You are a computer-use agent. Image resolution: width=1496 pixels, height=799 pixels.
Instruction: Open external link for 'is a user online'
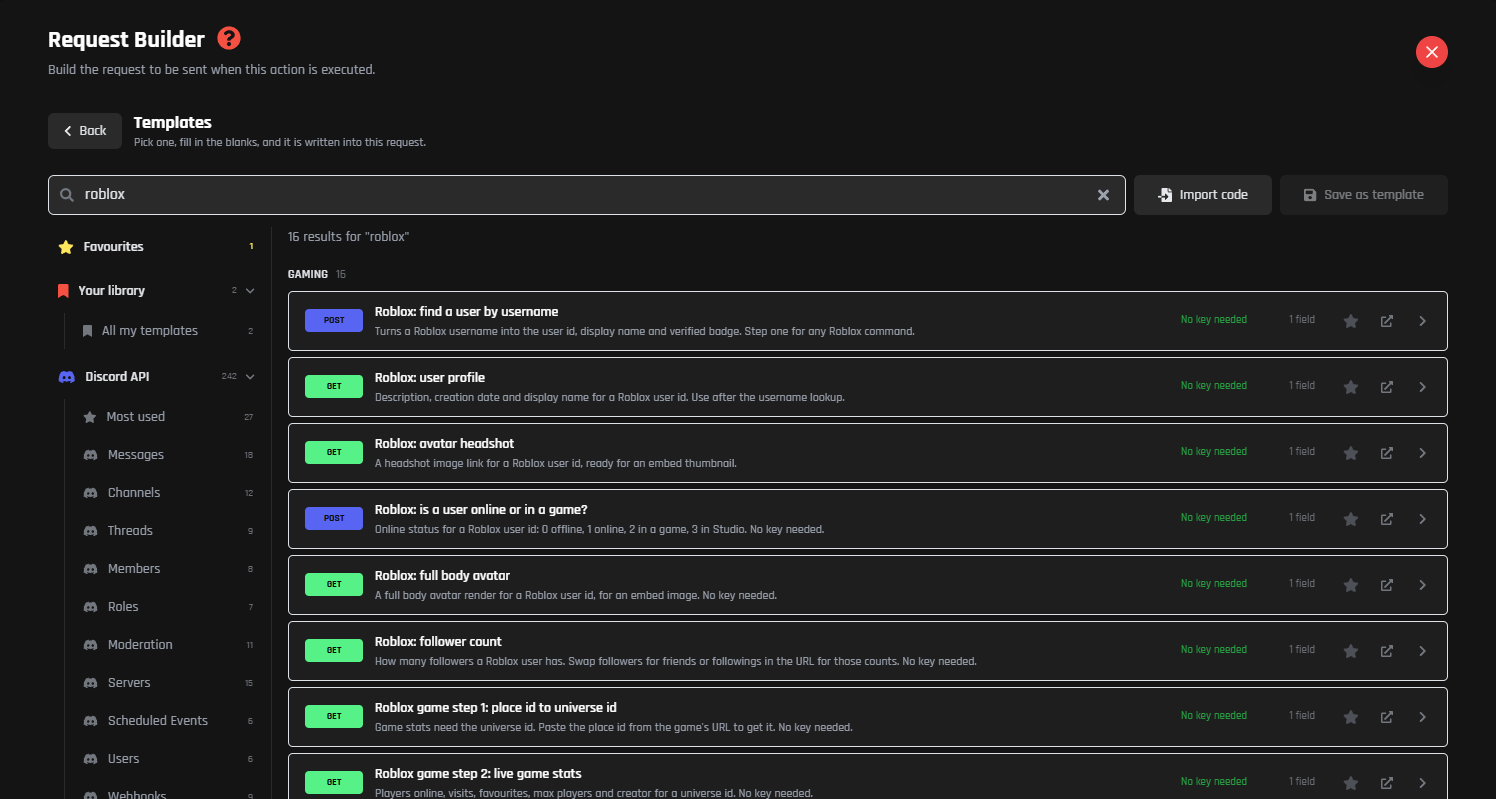[x=1387, y=519]
